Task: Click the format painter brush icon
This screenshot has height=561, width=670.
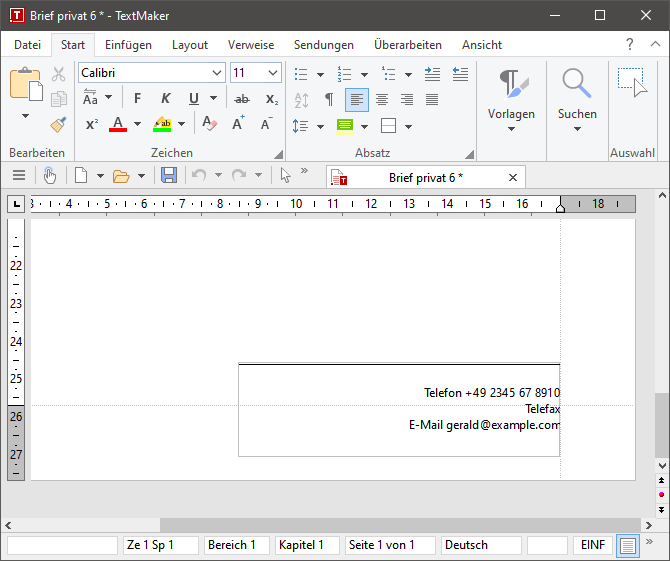Action: point(58,125)
